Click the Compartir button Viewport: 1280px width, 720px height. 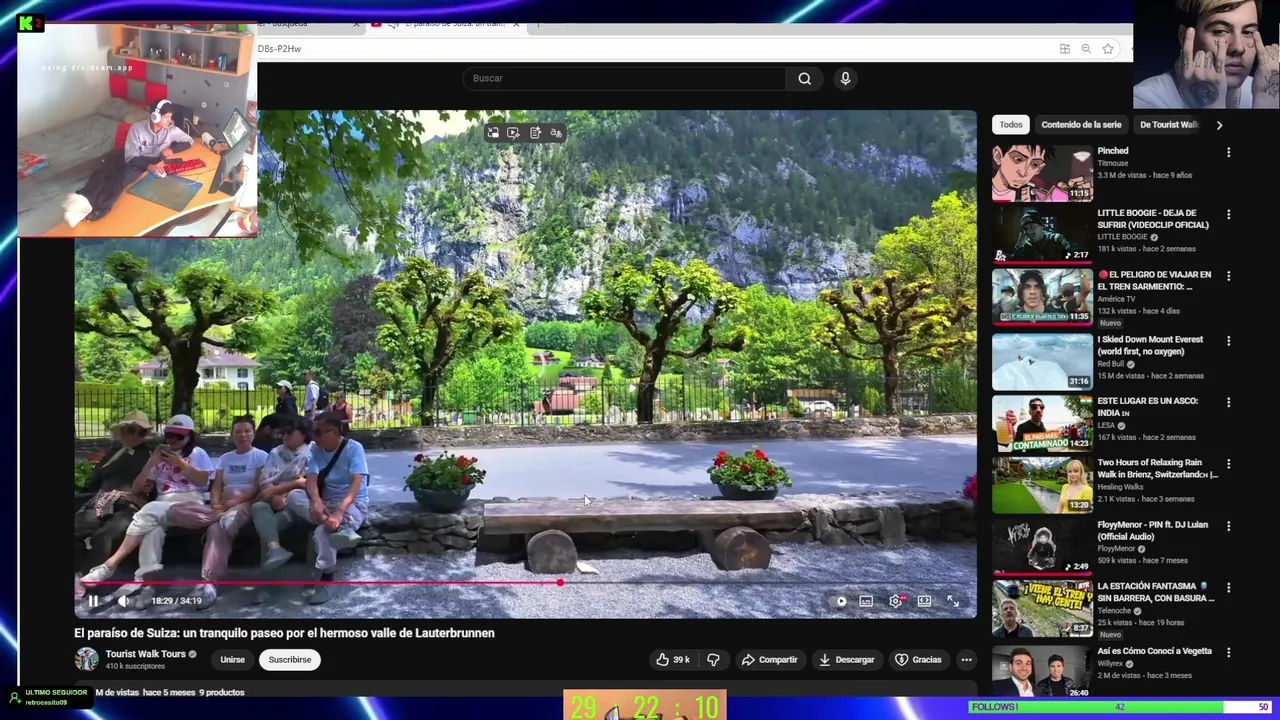(769, 660)
